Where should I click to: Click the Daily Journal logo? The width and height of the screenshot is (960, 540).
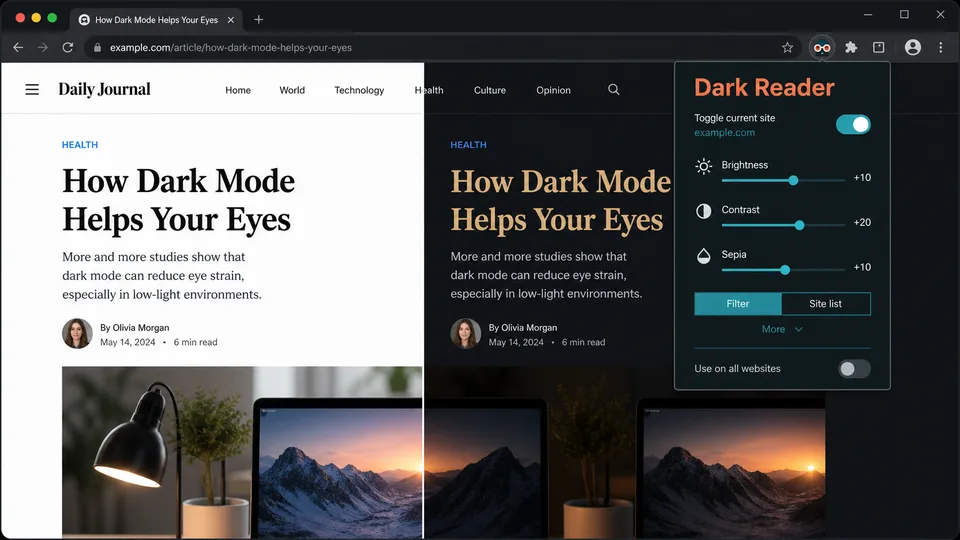click(104, 89)
